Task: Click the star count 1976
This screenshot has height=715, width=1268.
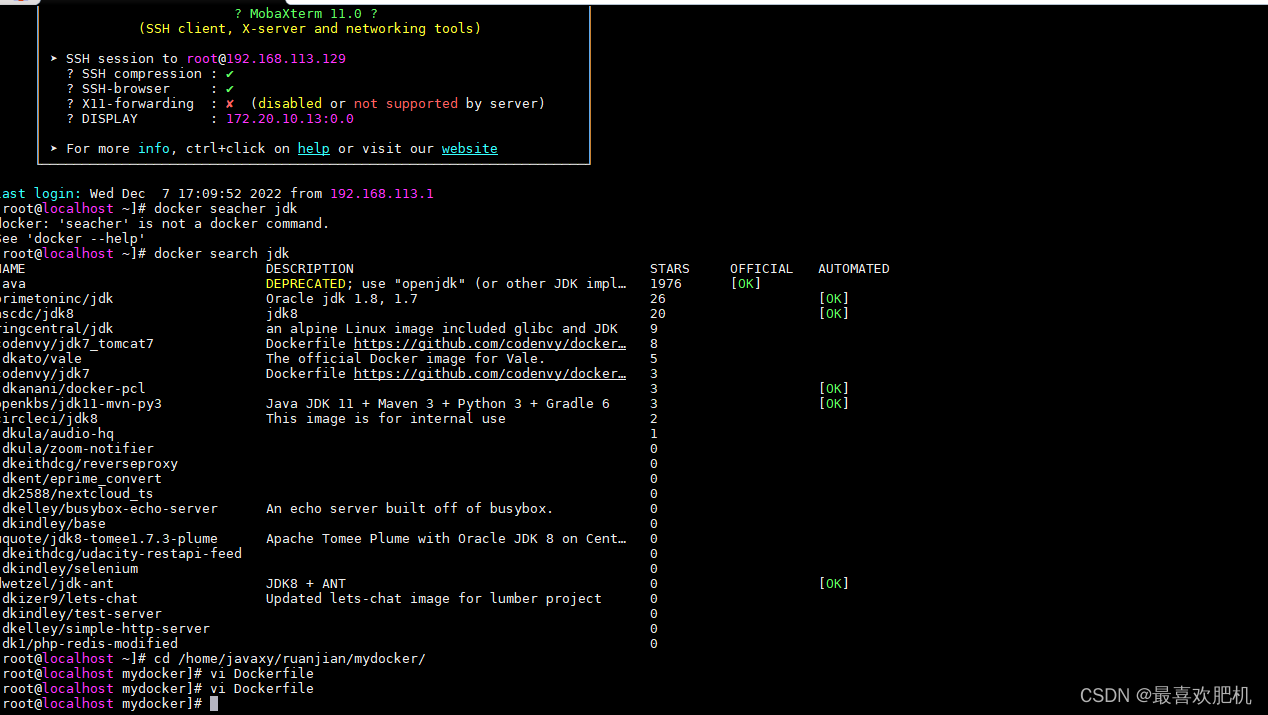Action: coord(666,283)
